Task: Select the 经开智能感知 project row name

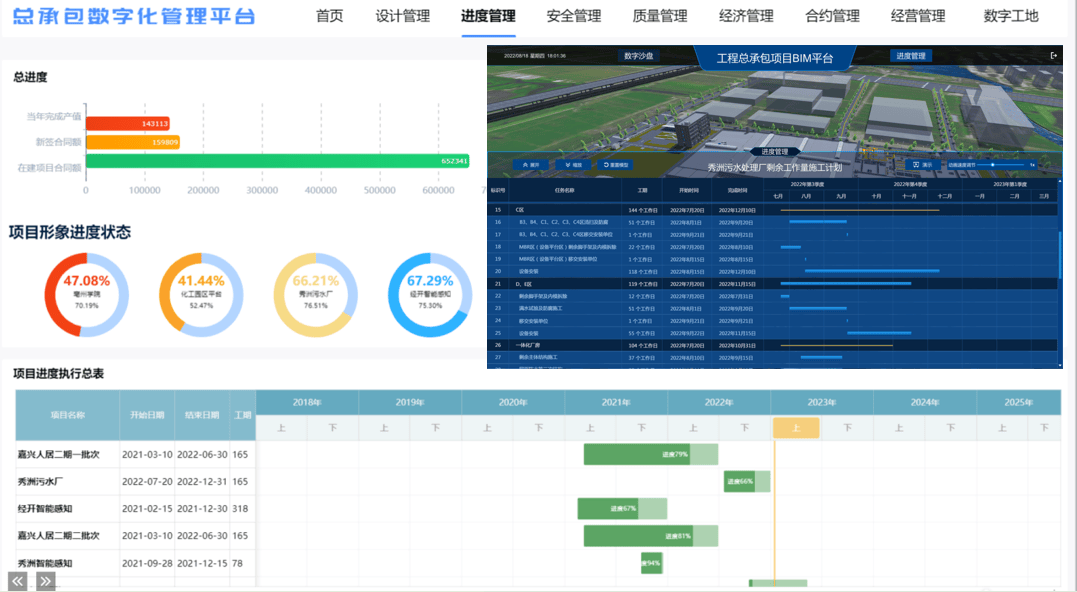Action: (x=45, y=509)
